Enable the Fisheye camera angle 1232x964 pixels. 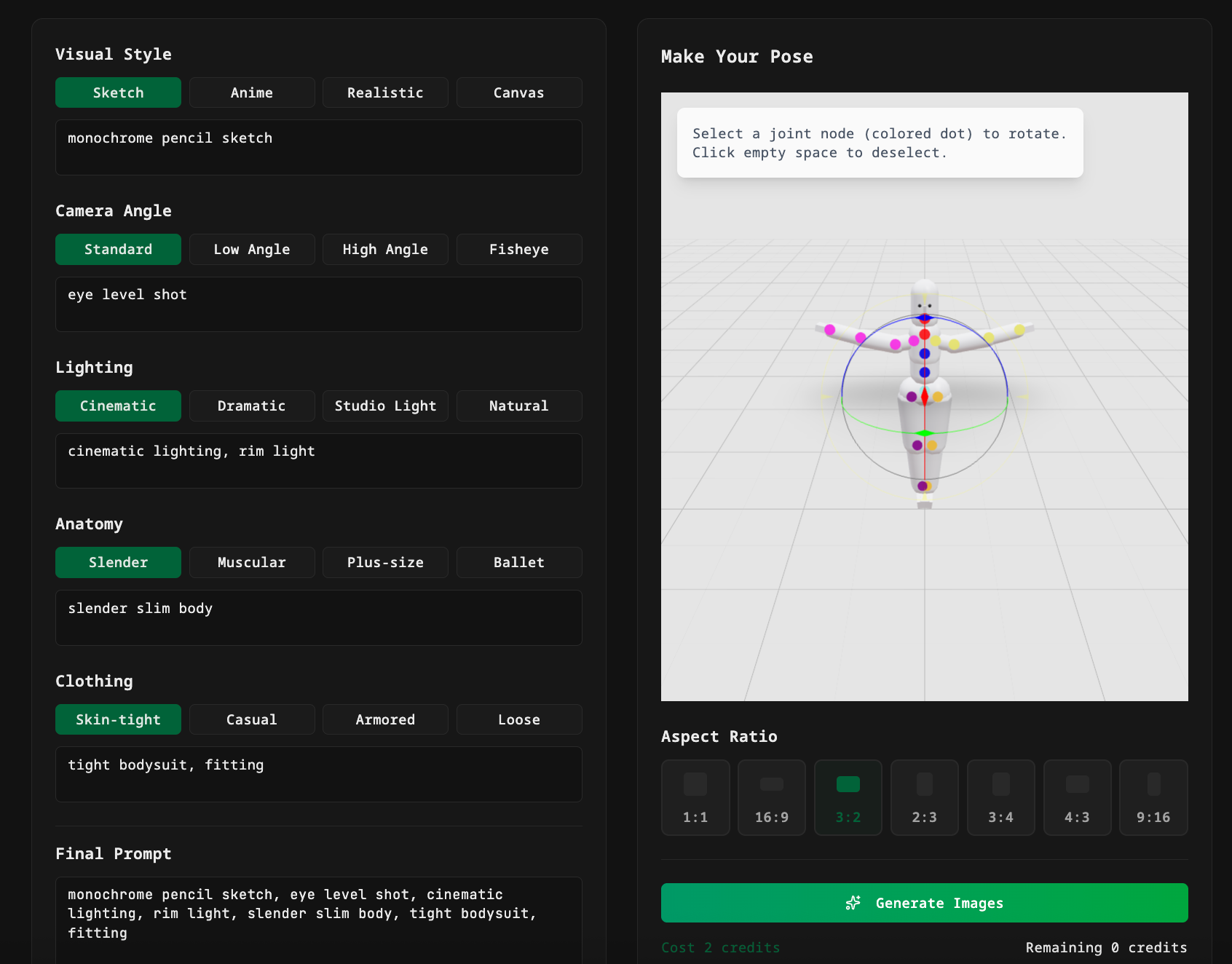coord(518,249)
